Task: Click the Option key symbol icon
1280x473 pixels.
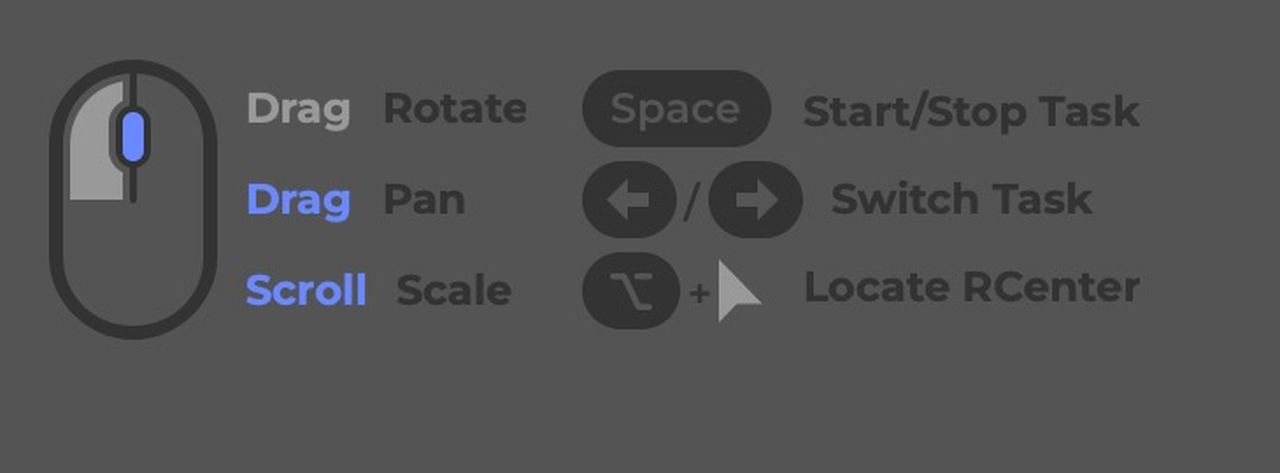Action: click(x=631, y=291)
